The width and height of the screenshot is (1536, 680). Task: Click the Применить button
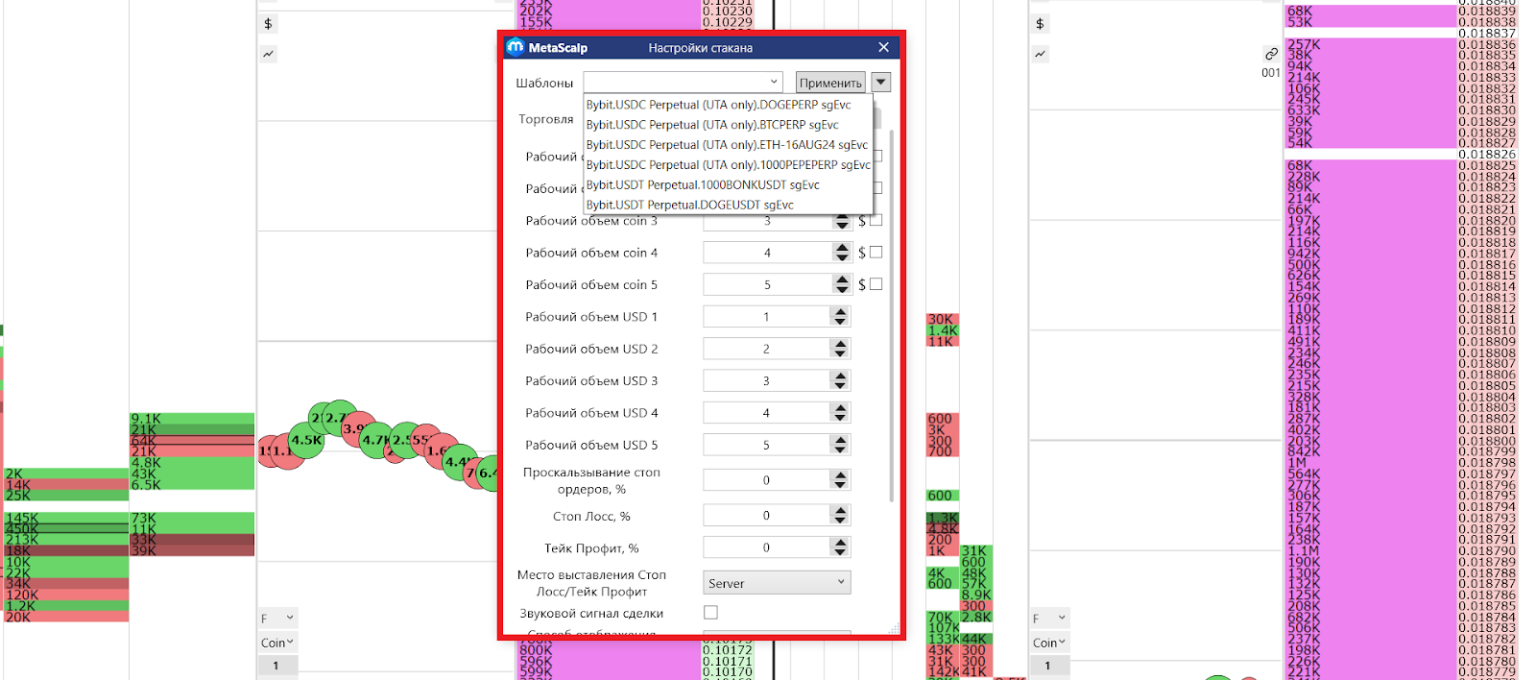830,83
